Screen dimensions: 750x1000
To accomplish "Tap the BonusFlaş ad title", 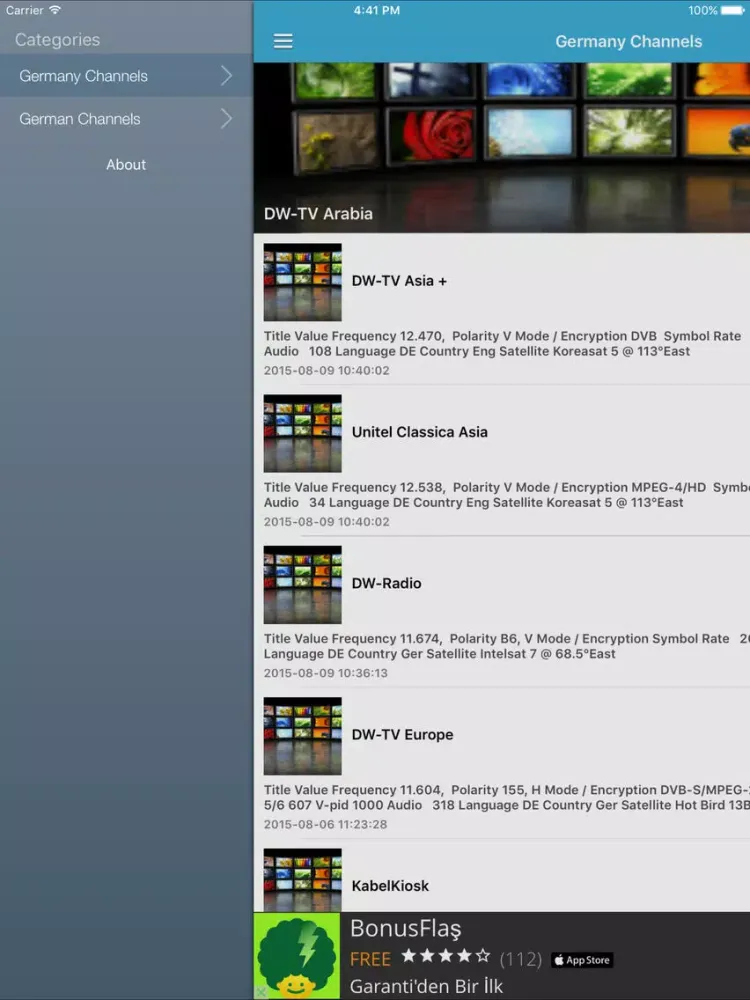I will (406, 929).
